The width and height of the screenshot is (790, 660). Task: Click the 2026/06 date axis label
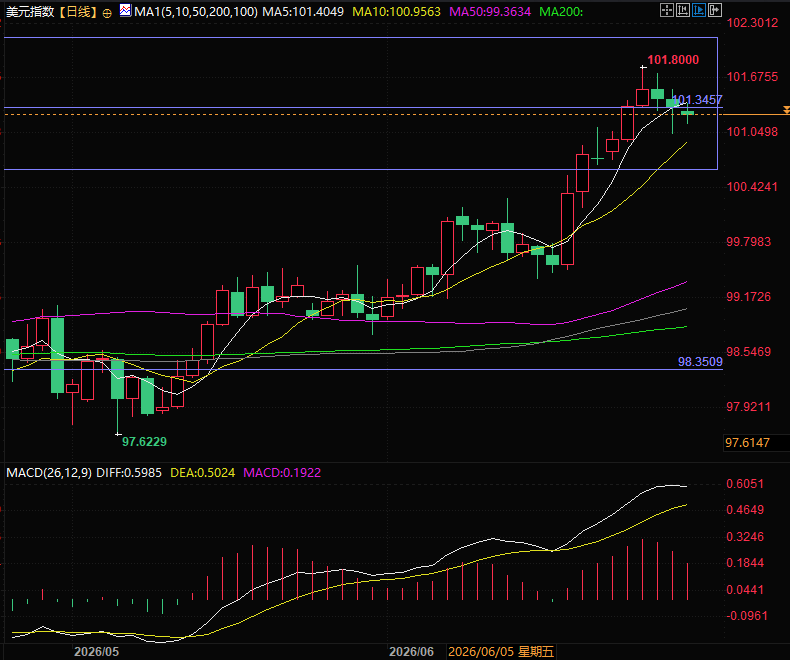[x=411, y=651]
